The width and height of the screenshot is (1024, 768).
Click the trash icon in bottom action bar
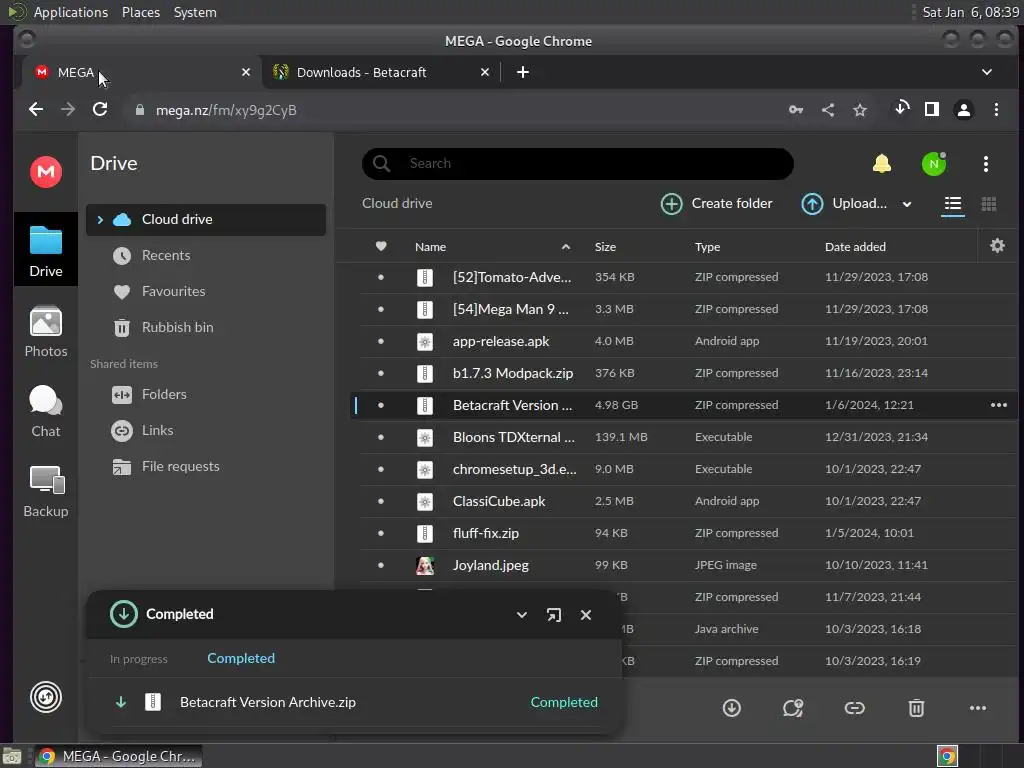[x=916, y=708]
